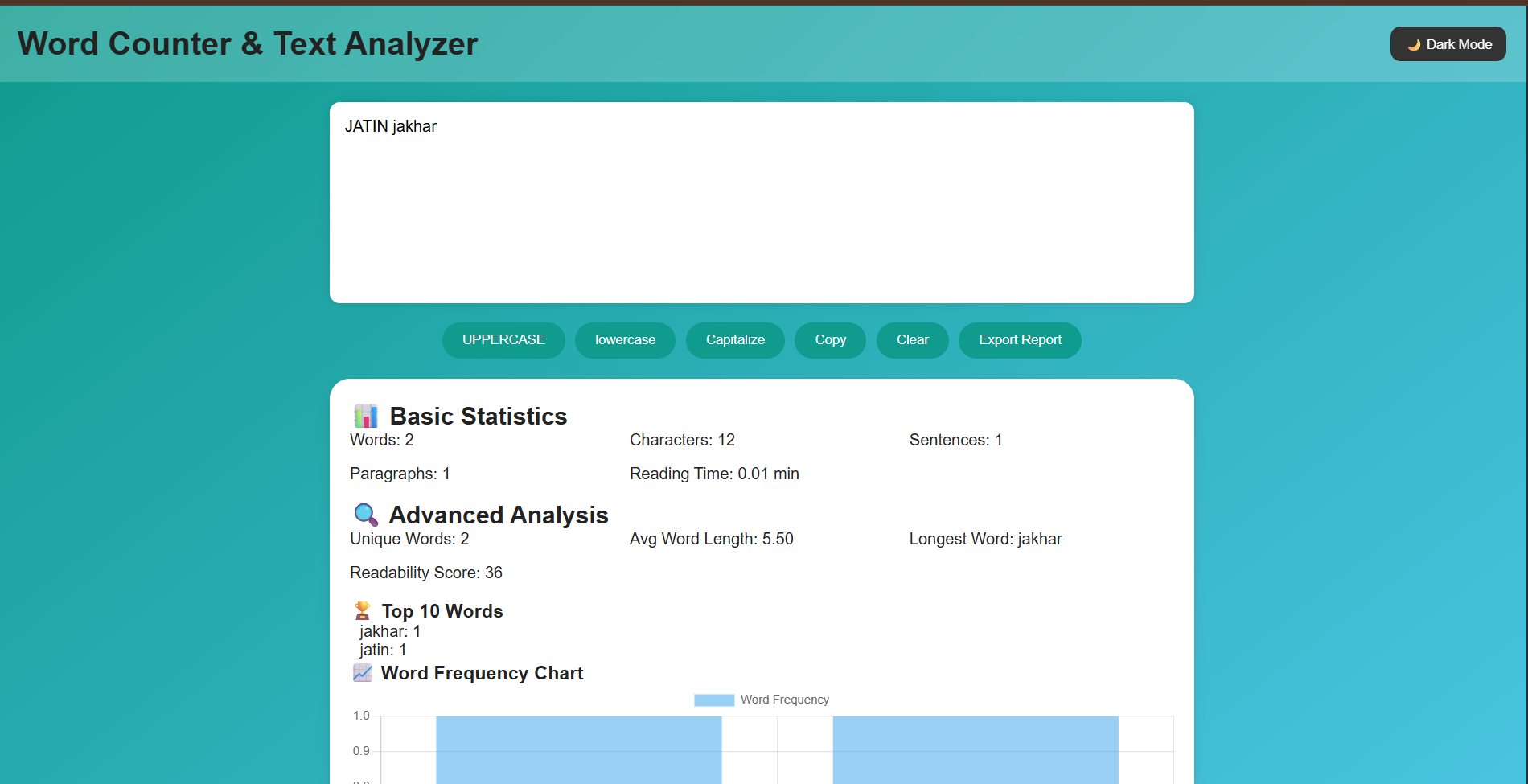The width and height of the screenshot is (1528, 784).
Task: Click the Readability Score statistic
Action: tap(426, 573)
